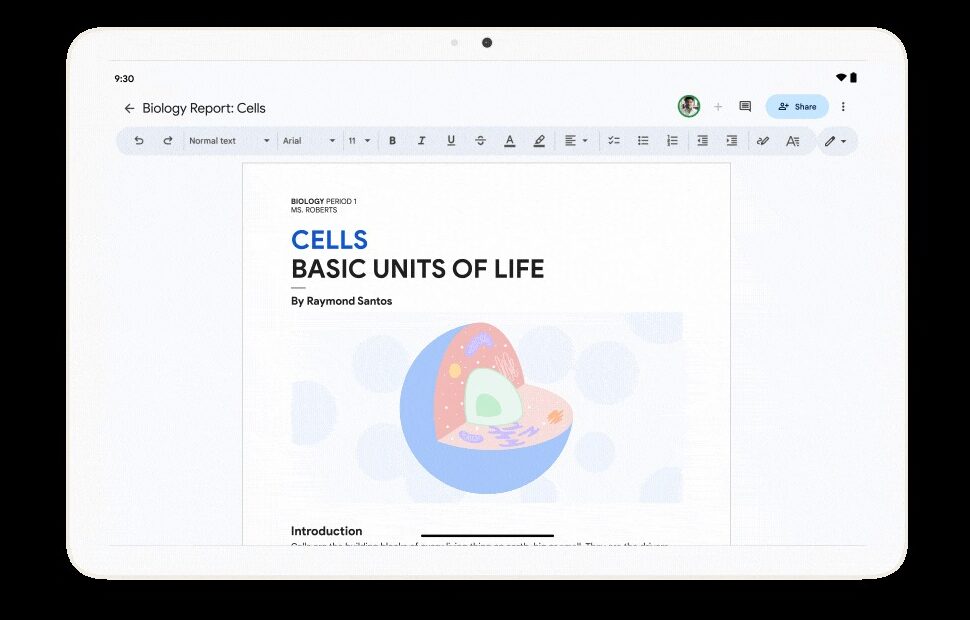Insert a numbered list
This screenshot has width=970, height=620.
point(672,141)
